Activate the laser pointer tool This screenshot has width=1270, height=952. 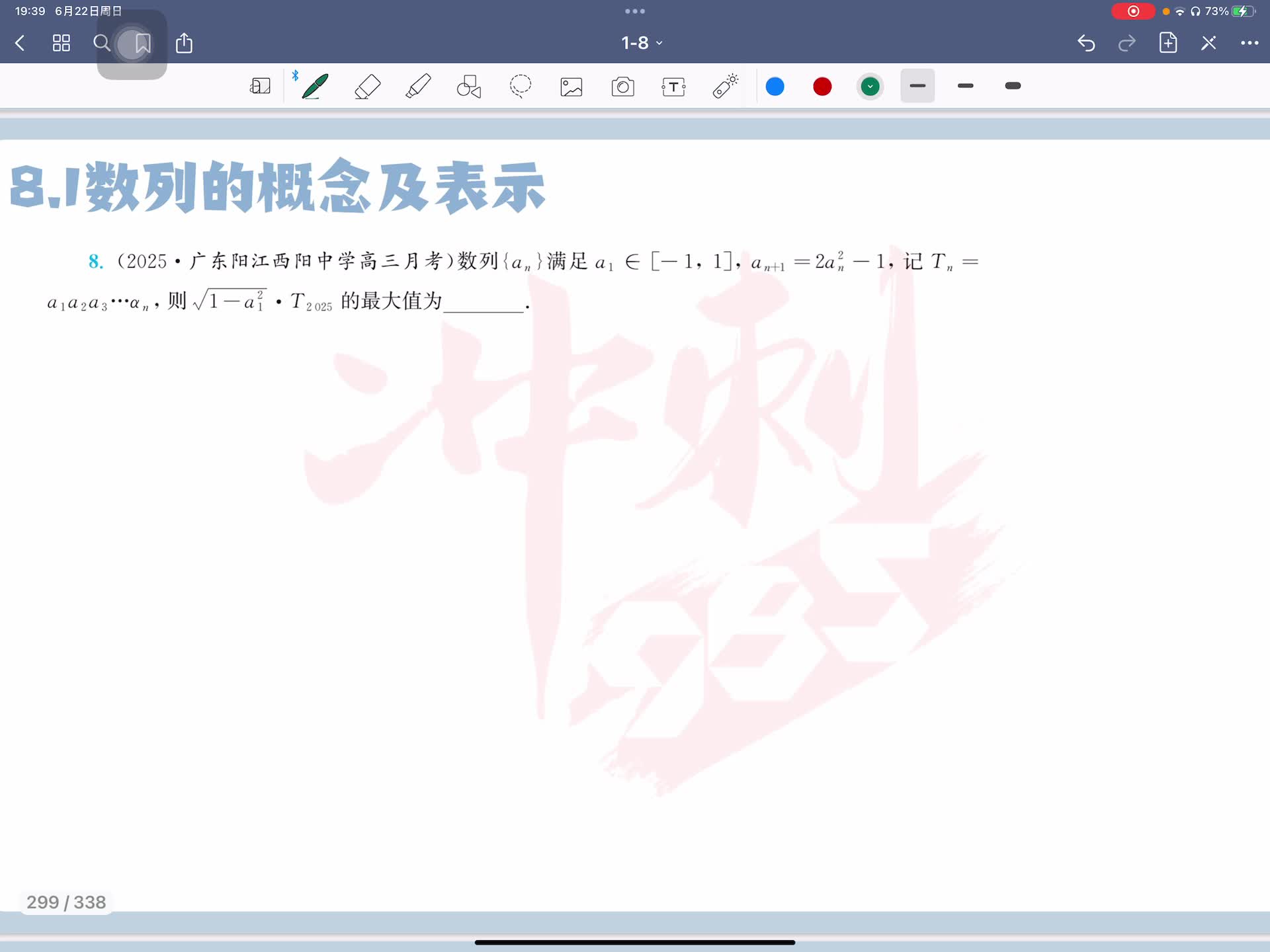(725, 87)
